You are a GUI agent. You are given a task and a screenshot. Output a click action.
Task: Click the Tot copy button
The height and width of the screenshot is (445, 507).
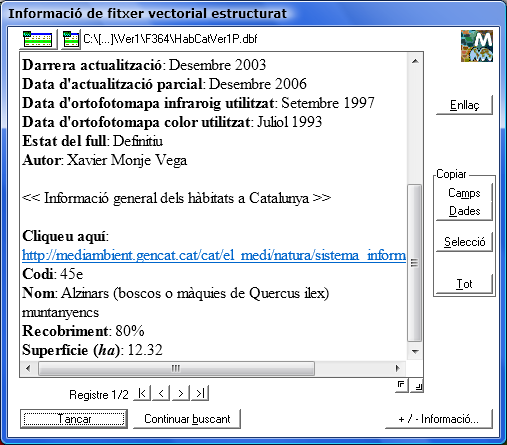point(464,284)
